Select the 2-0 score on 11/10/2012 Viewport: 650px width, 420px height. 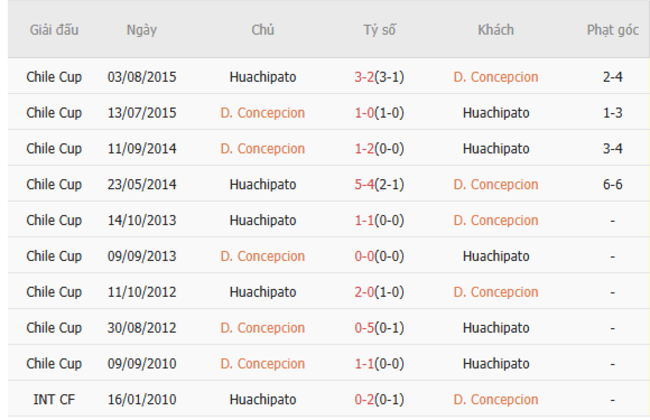(x=367, y=293)
